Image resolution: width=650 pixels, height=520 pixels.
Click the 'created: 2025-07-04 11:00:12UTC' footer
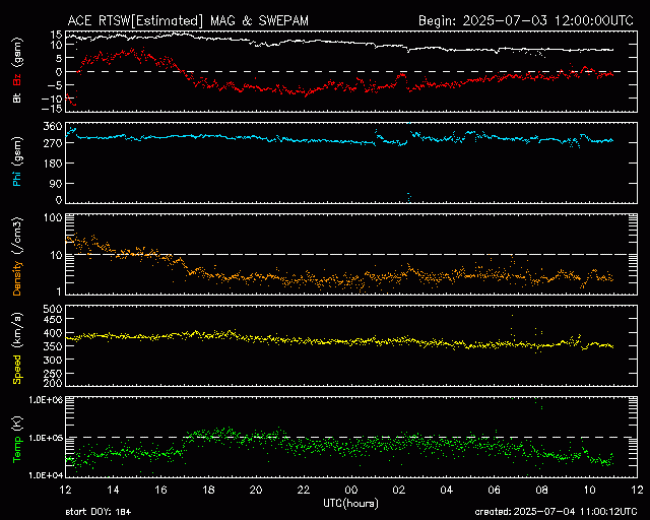pyautogui.click(x=556, y=512)
